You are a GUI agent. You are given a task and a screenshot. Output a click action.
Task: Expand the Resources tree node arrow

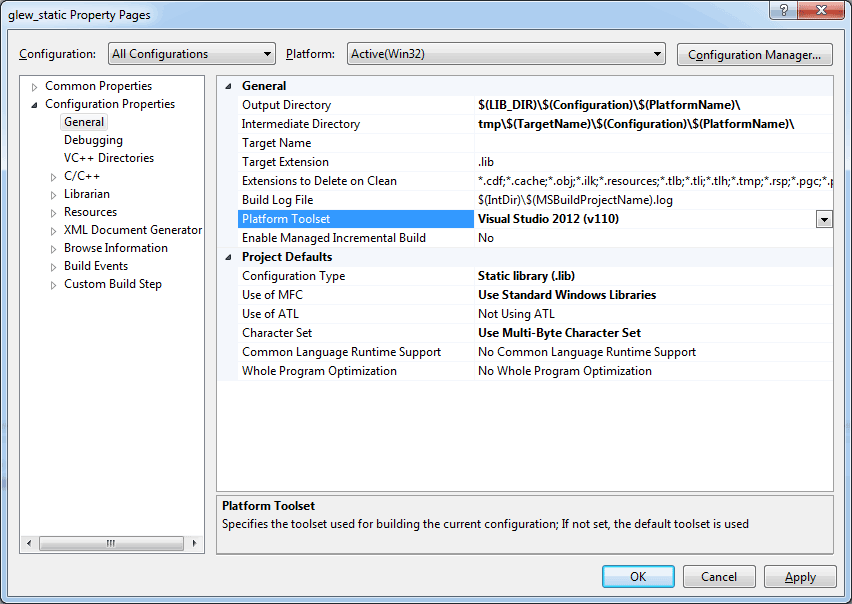53,213
